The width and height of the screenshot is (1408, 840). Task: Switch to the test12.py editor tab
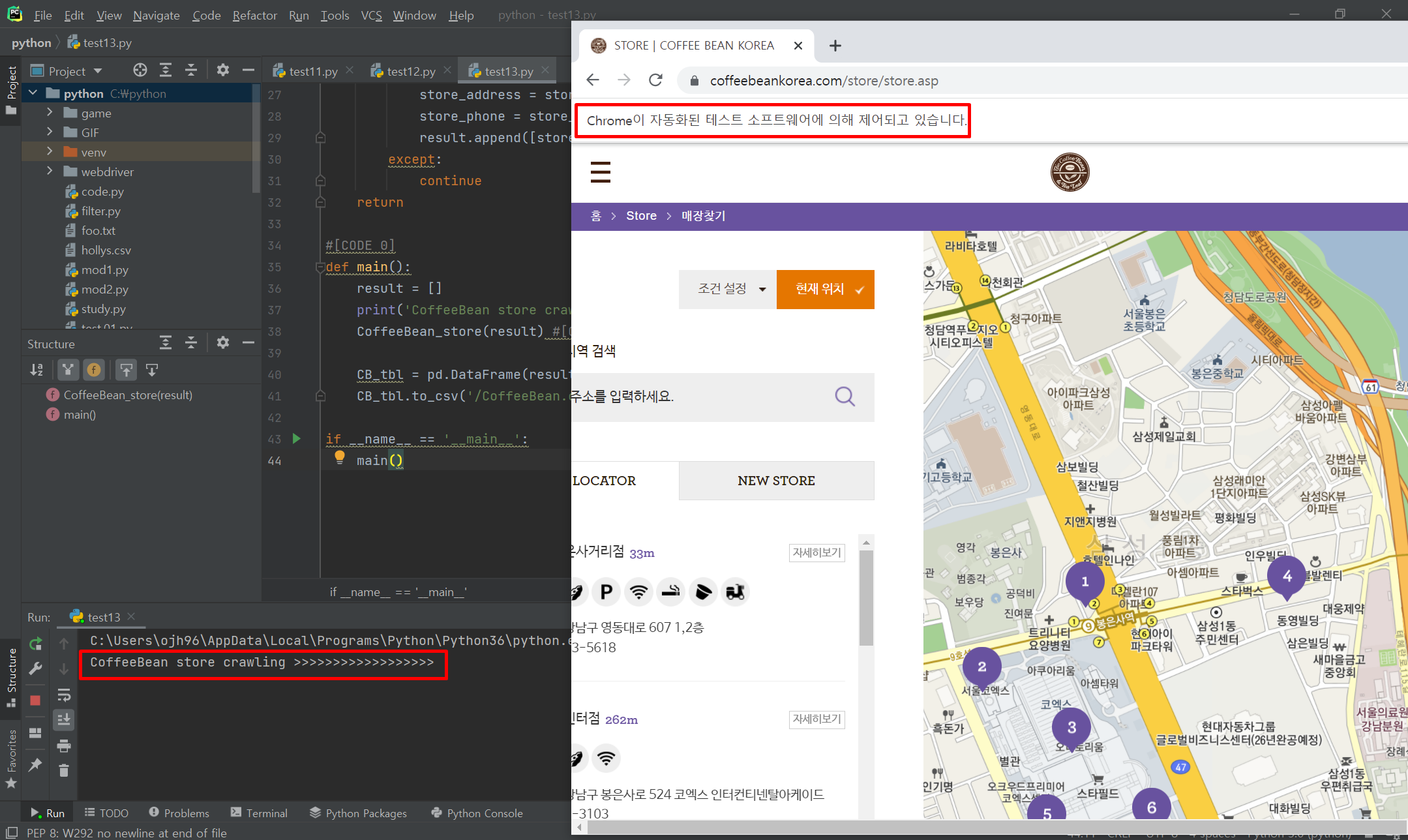411,71
